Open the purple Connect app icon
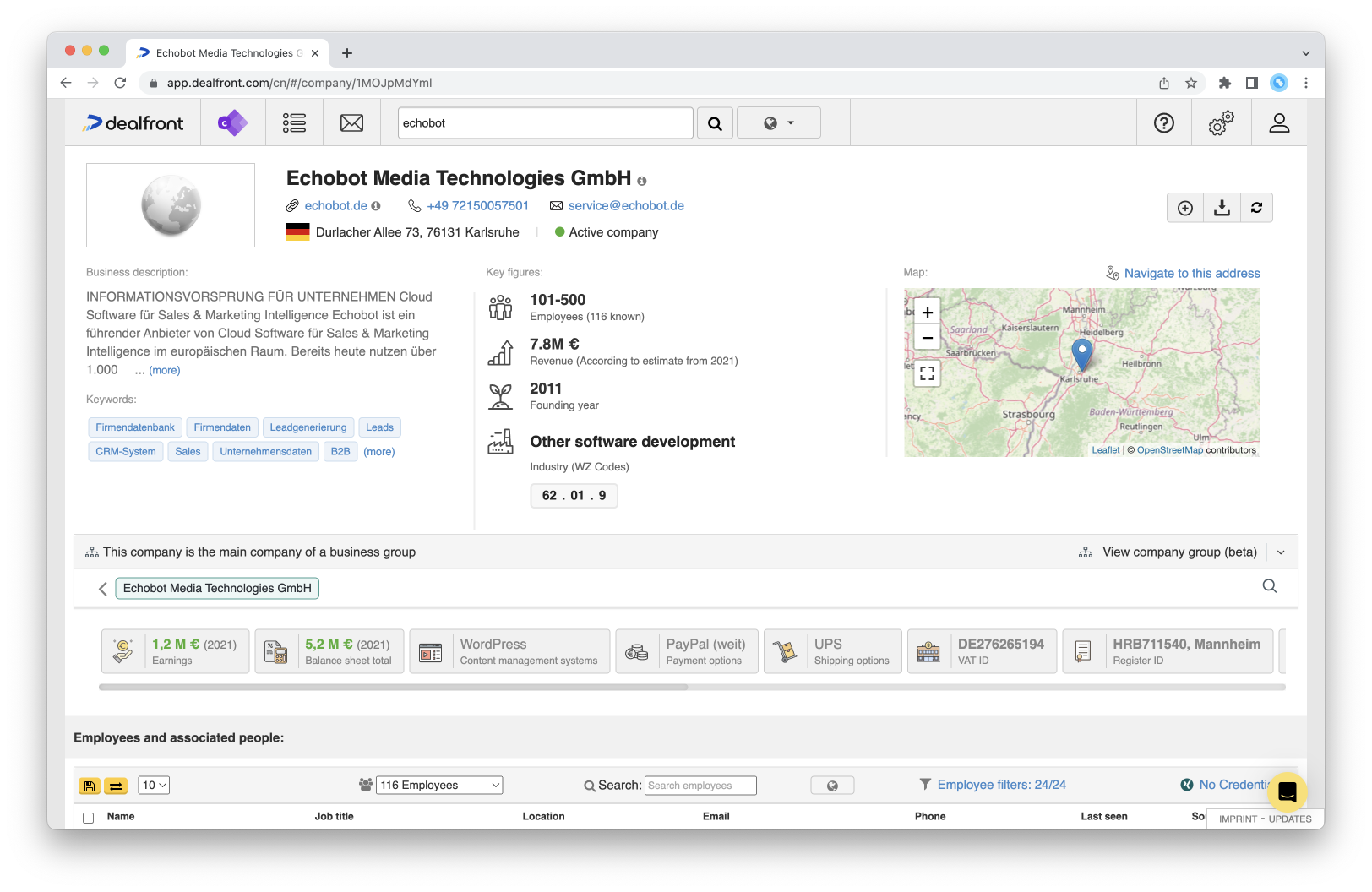The height and width of the screenshot is (892, 1372). coord(232,123)
